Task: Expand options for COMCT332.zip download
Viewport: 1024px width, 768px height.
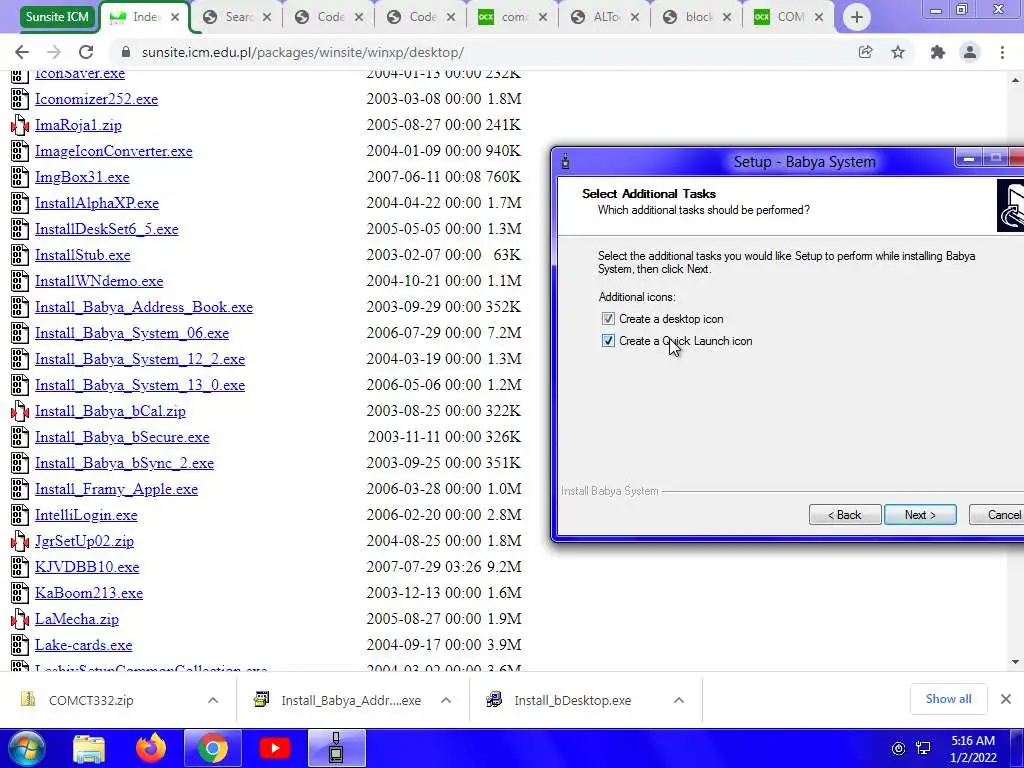Action: click(213, 700)
